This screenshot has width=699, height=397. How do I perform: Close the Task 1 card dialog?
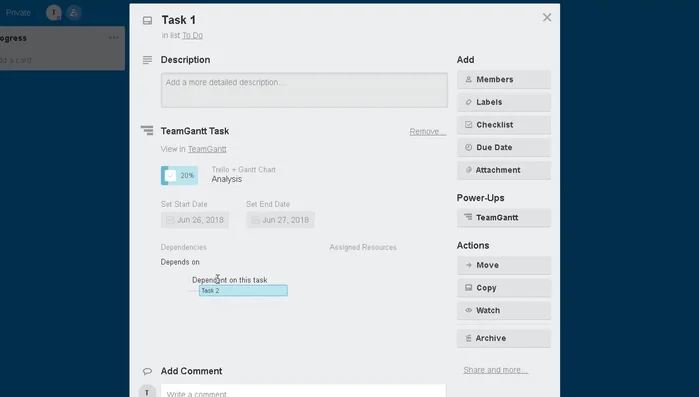pyautogui.click(x=547, y=17)
